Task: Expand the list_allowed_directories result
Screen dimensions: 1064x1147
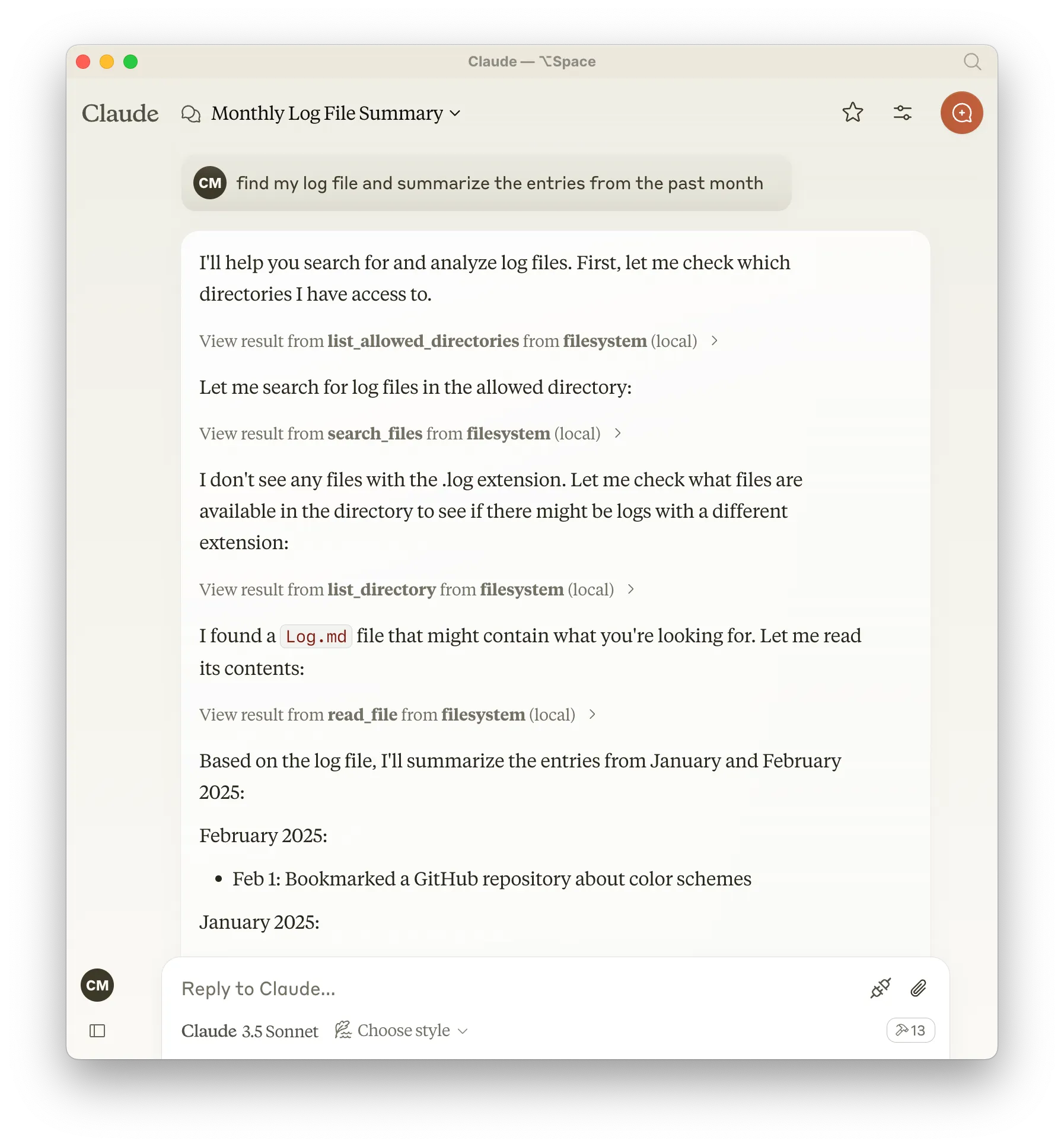Action: tap(458, 341)
